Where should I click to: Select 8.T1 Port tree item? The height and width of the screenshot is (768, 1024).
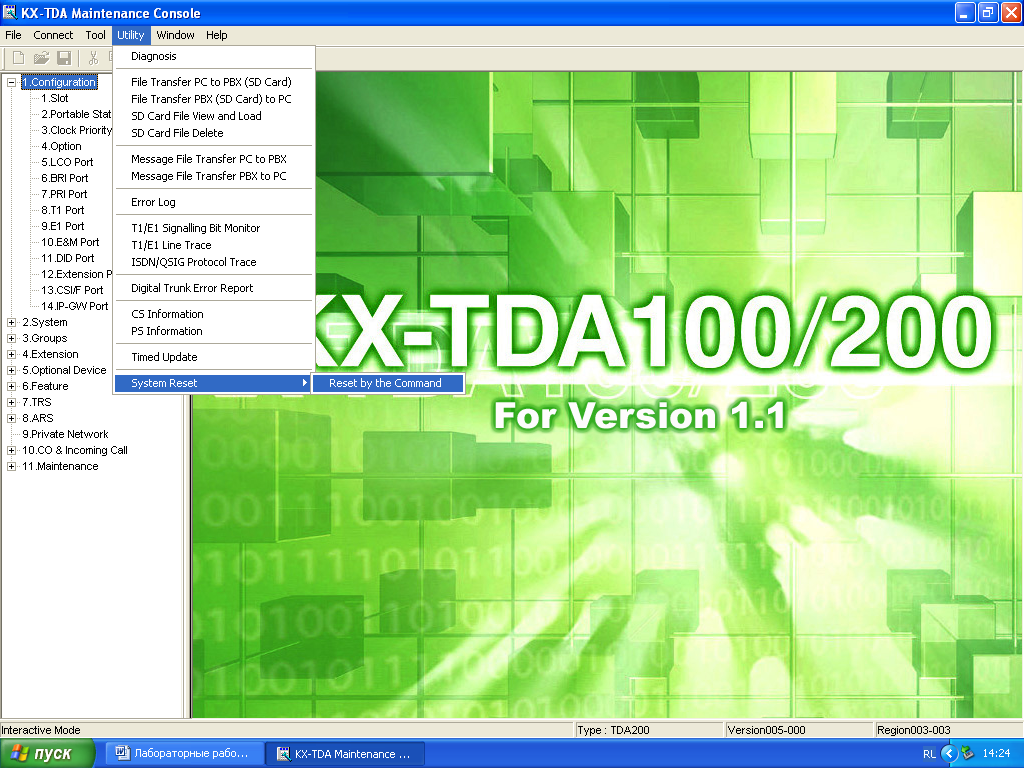(x=63, y=210)
